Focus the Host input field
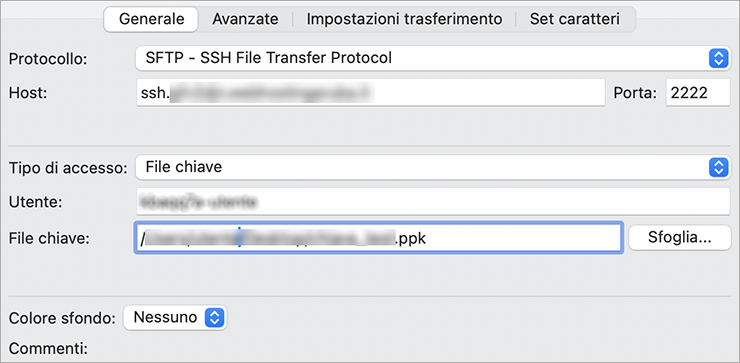Image resolution: width=740 pixels, height=363 pixels. point(370,93)
